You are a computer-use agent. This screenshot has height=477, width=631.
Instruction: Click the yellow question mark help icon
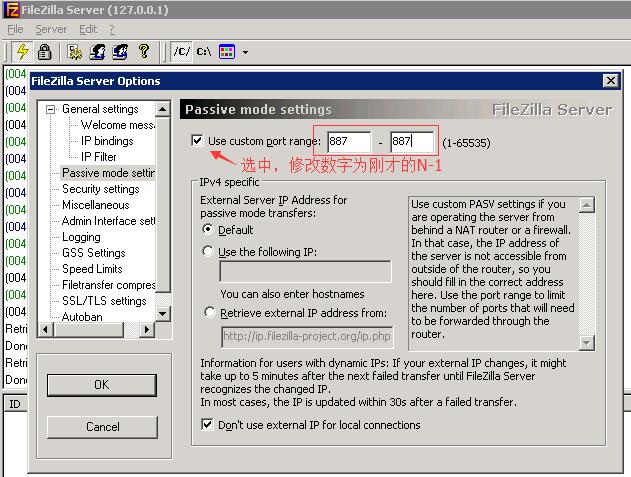coord(144,52)
